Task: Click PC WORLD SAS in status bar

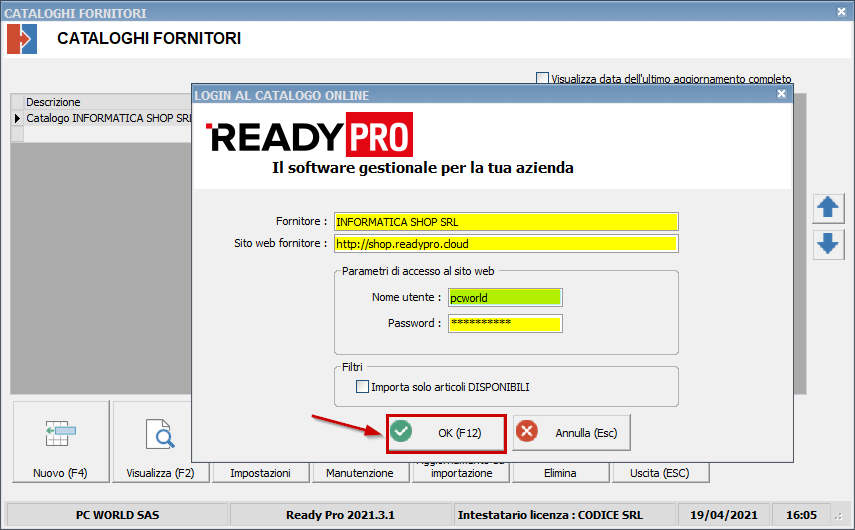Action: [117, 515]
